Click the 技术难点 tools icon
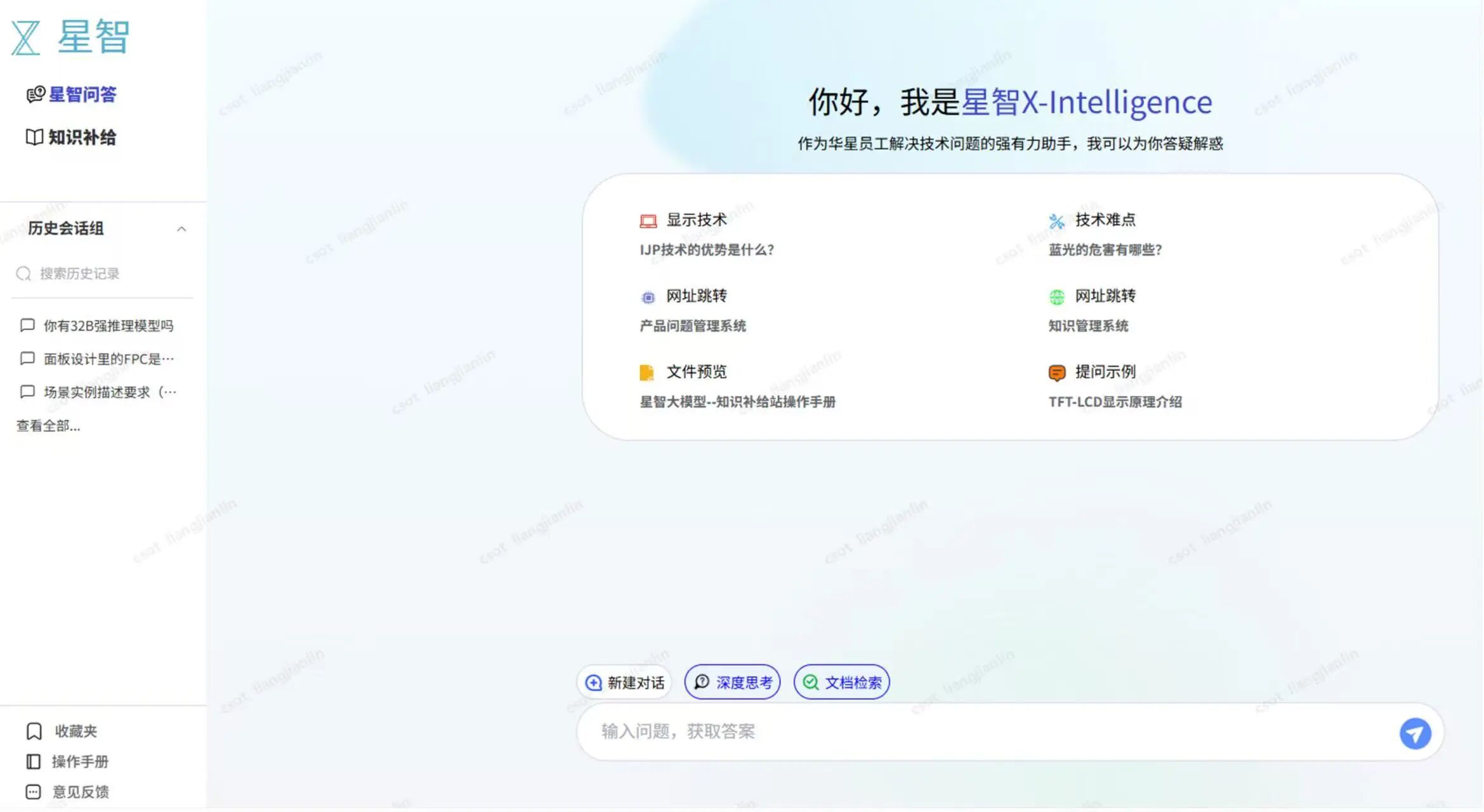The width and height of the screenshot is (1484, 812). pyautogui.click(x=1056, y=221)
